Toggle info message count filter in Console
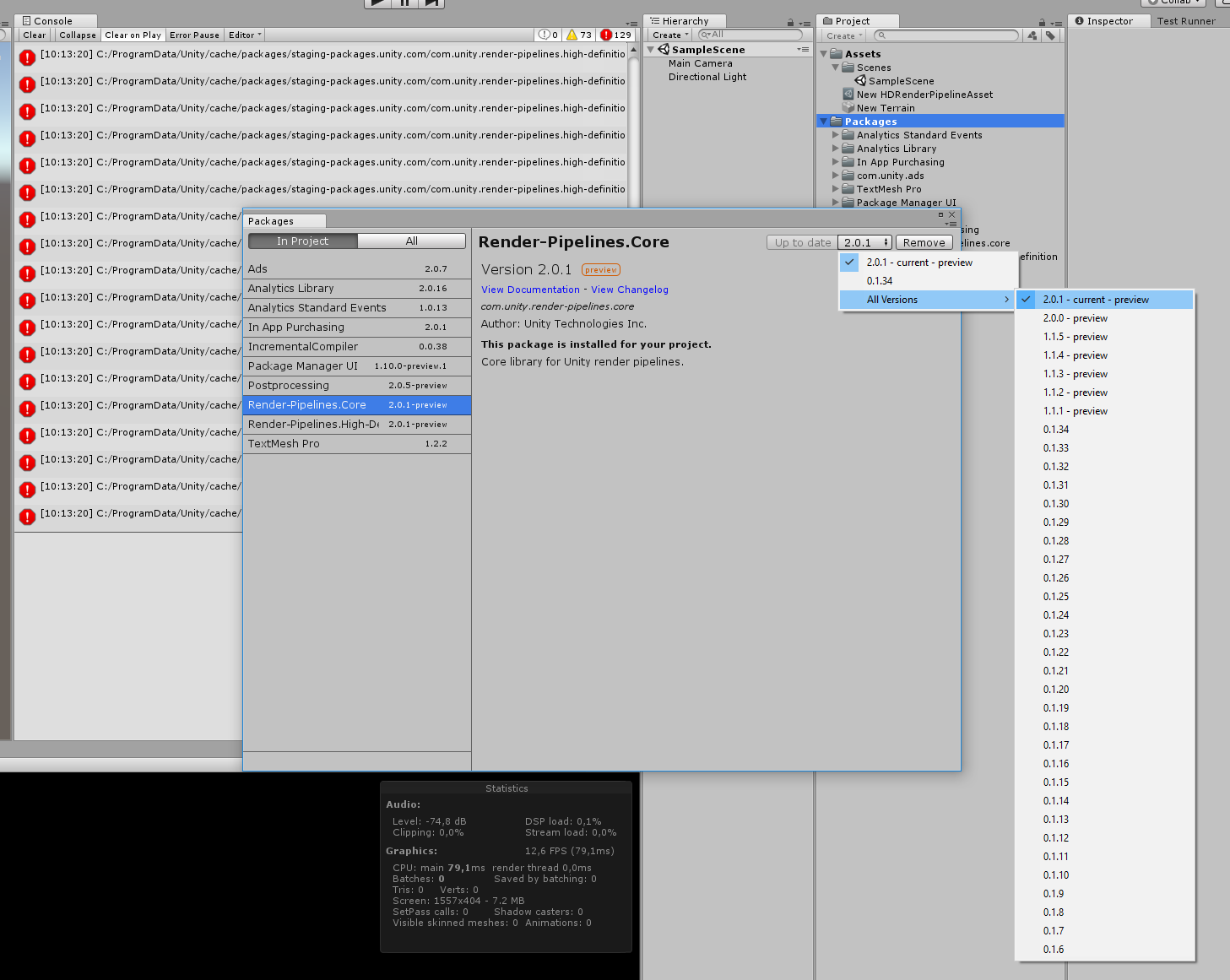The height and width of the screenshot is (980, 1230). click(x=549, y=35)
